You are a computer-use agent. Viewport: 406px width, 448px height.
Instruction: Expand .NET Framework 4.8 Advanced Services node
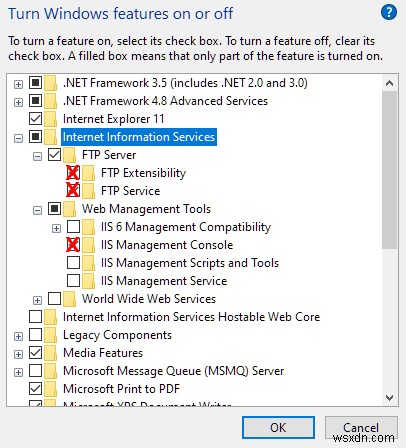[18, 102]
